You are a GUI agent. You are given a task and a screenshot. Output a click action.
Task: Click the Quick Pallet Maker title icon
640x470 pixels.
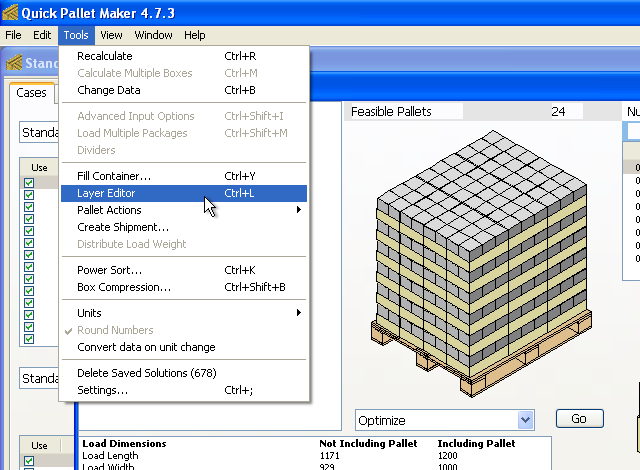10,12
